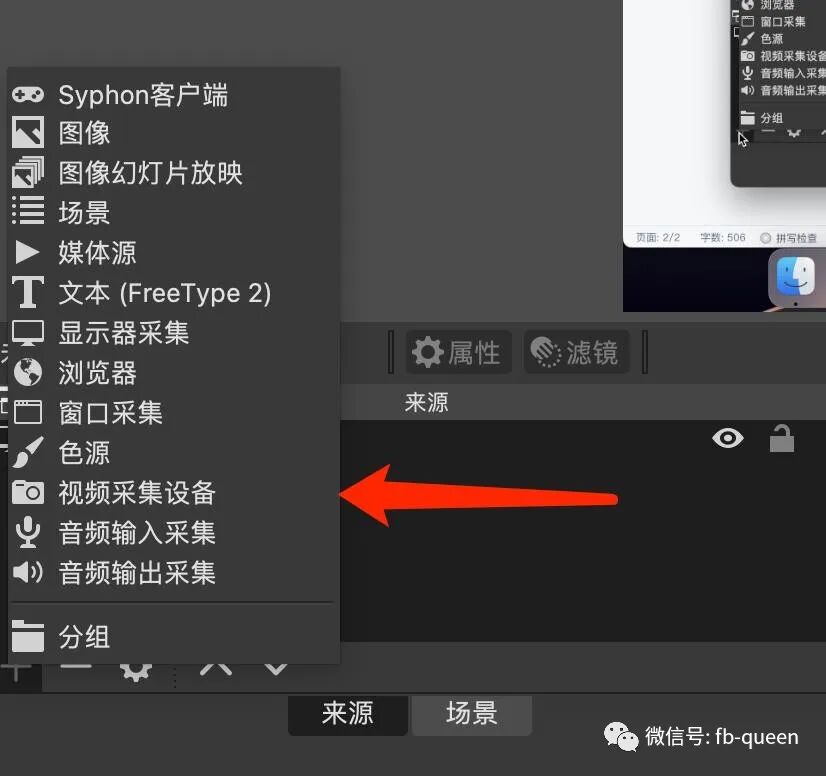Click the T icon beside 文本 (FreeType 2)

point(28,293)
